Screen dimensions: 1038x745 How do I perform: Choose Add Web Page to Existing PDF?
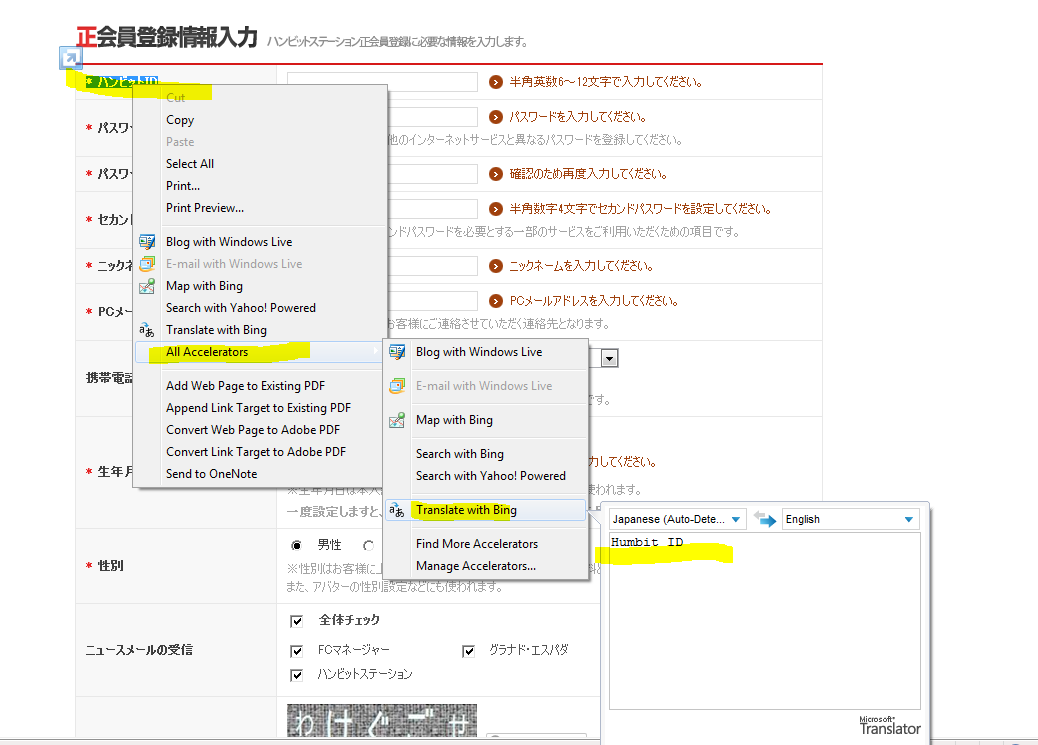tap(246, 386)
